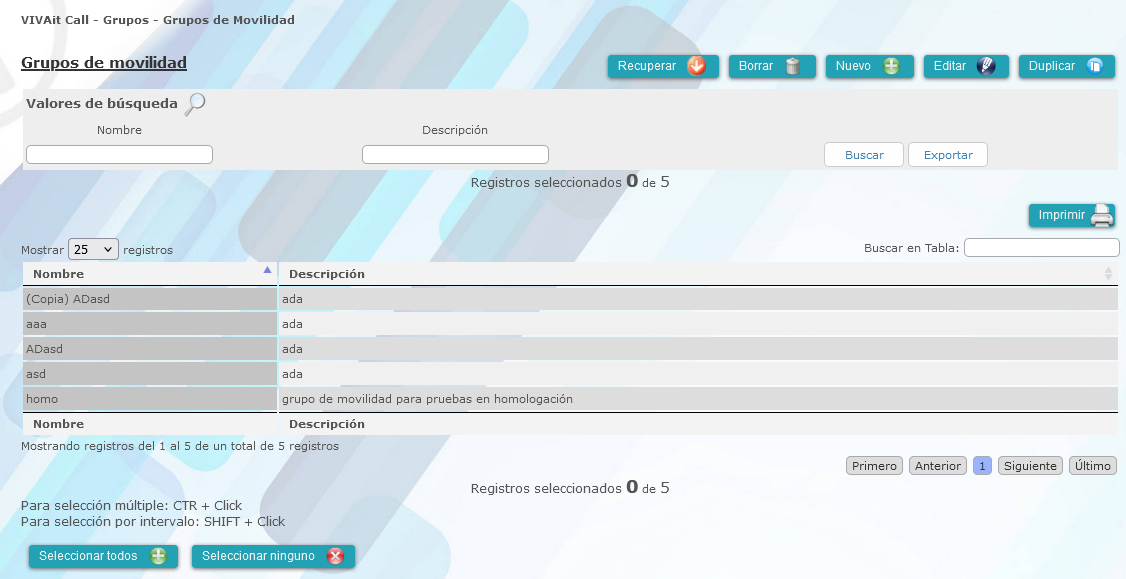
Task: Select page 1 in pagination
Action: (x=982, y=465)
